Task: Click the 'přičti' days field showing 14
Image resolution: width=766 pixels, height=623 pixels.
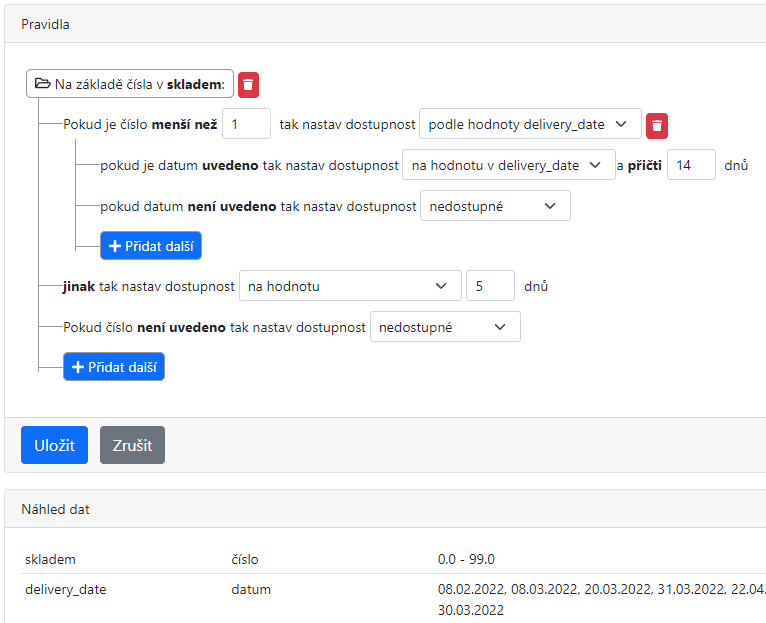Action: point(691,165)
